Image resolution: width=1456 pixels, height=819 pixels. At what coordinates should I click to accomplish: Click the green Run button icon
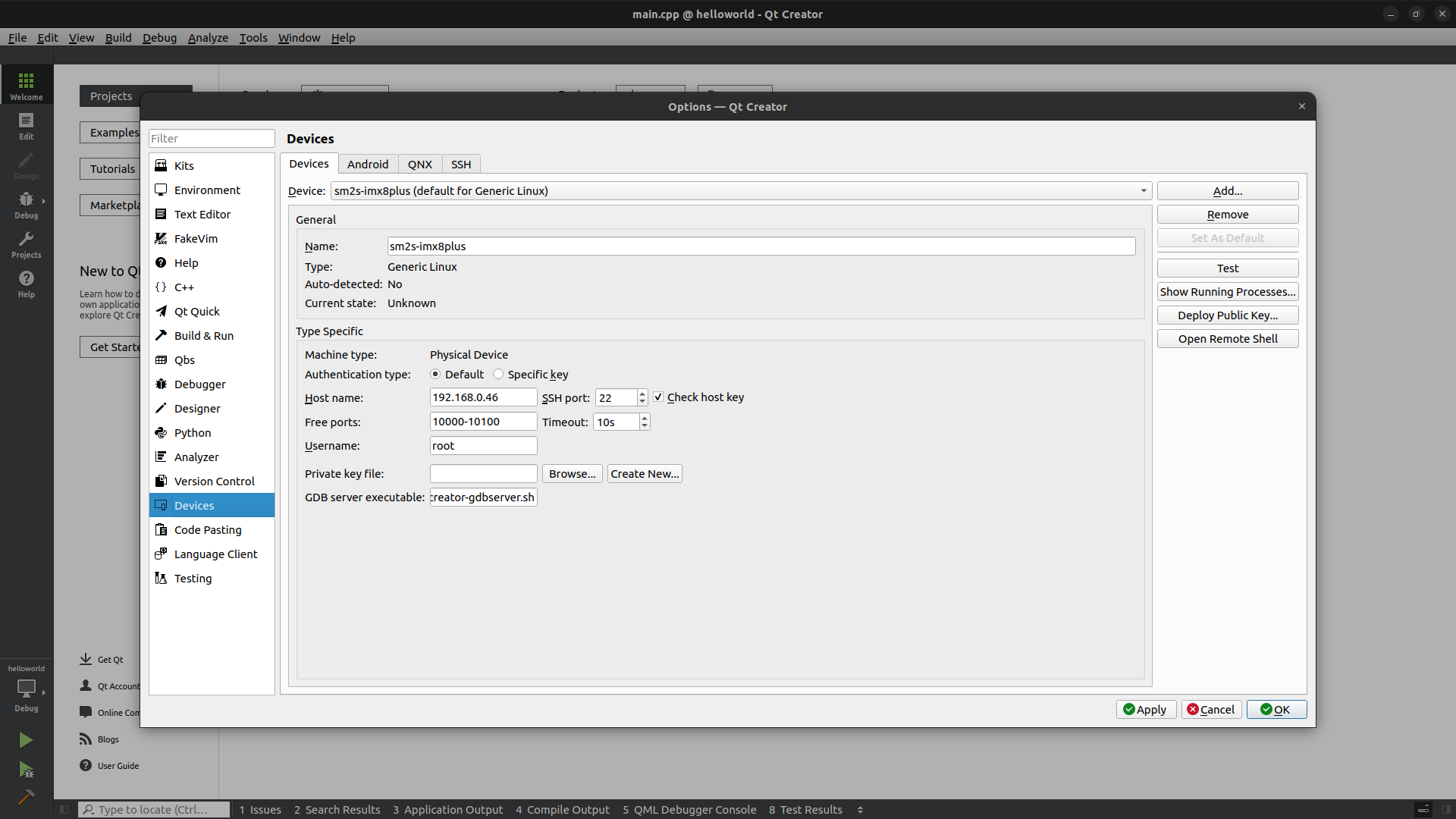click(x=26, y=740)
